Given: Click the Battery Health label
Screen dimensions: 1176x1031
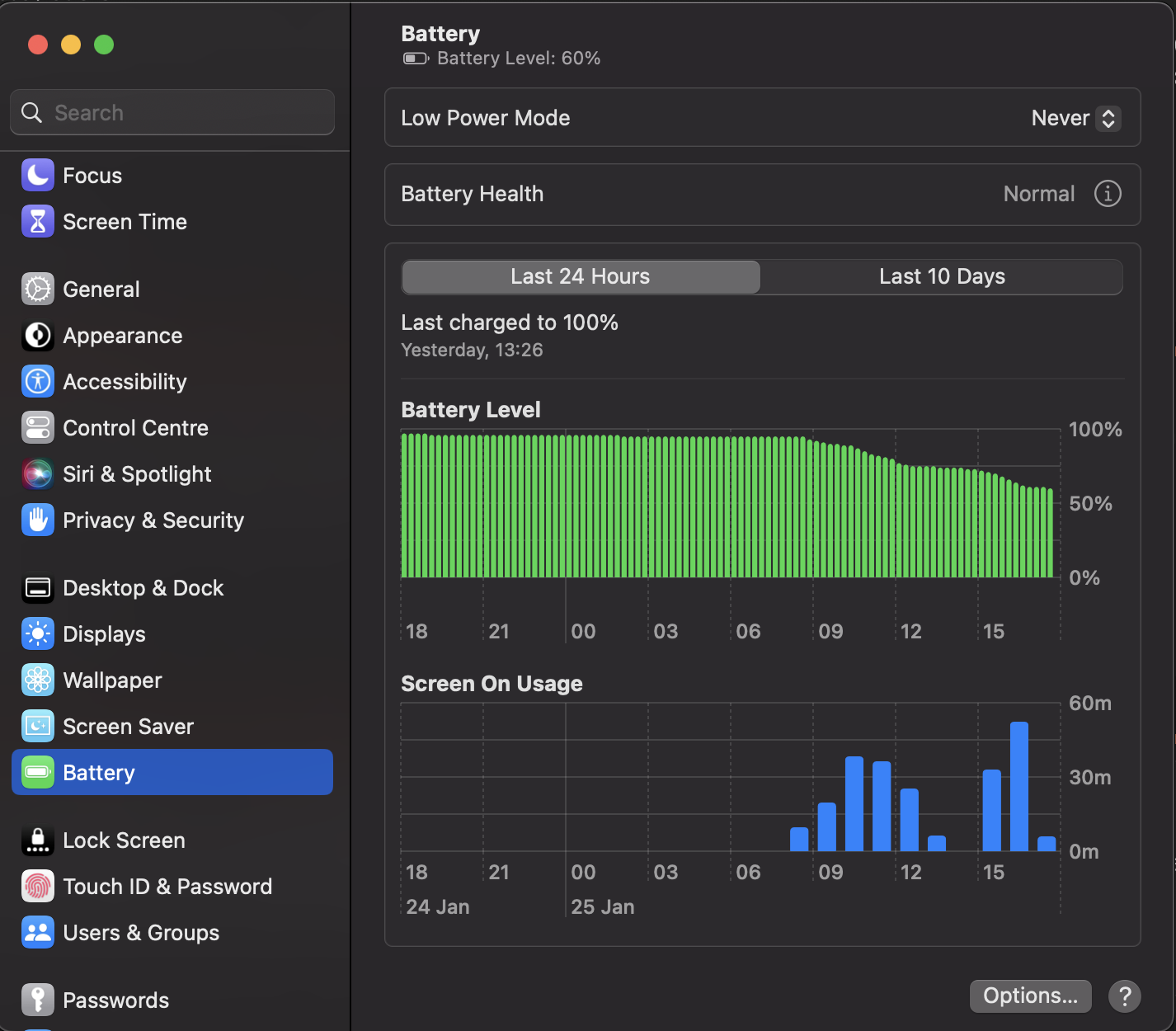Looking at the screenshot, I should coord(473,194).
